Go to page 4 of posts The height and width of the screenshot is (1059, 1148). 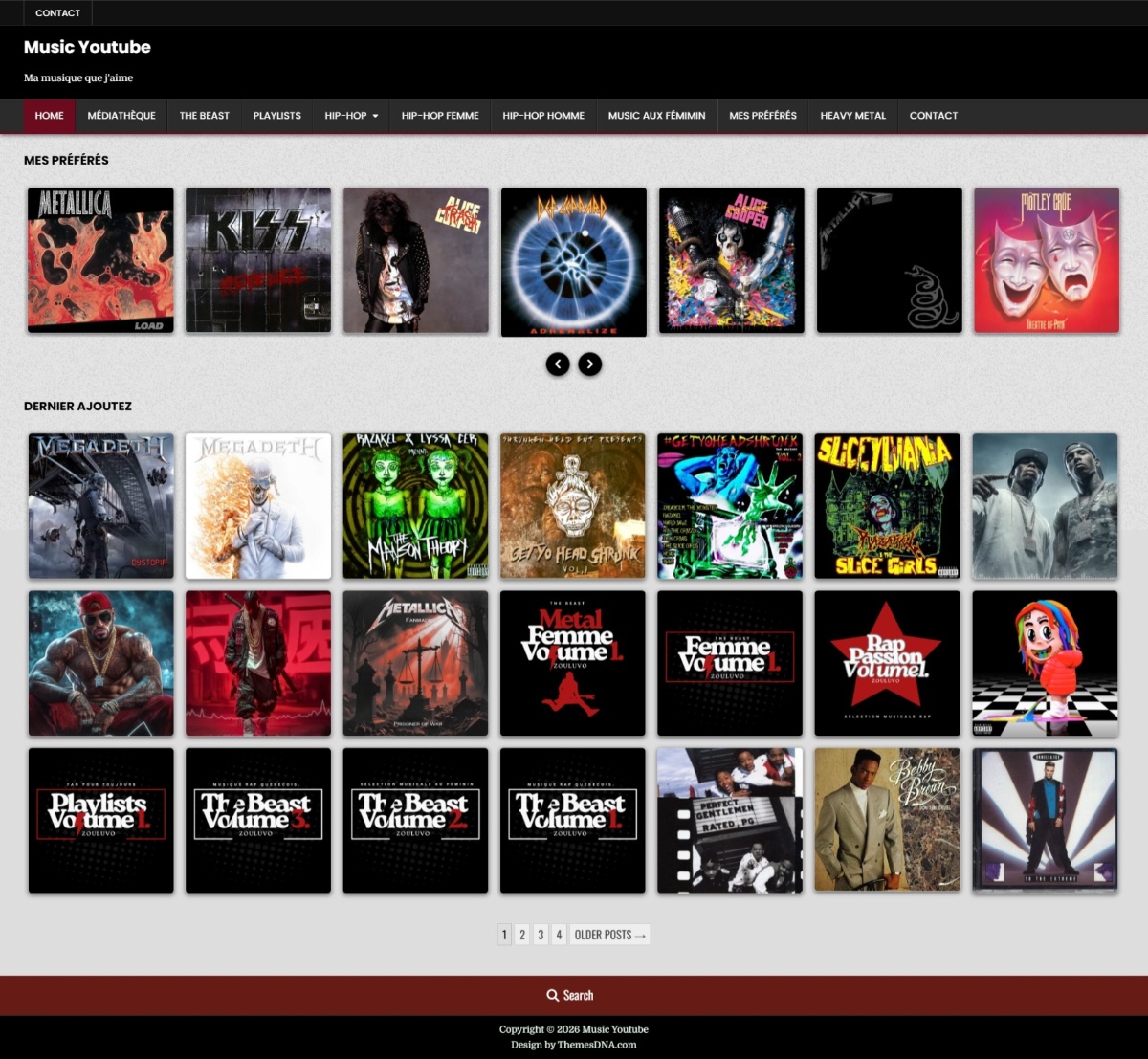pos(560,935)
